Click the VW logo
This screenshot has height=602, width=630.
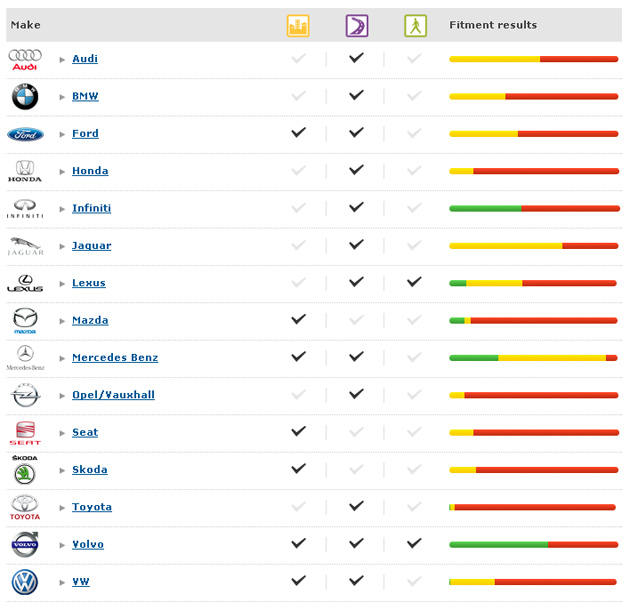click(x=25, y=582)
